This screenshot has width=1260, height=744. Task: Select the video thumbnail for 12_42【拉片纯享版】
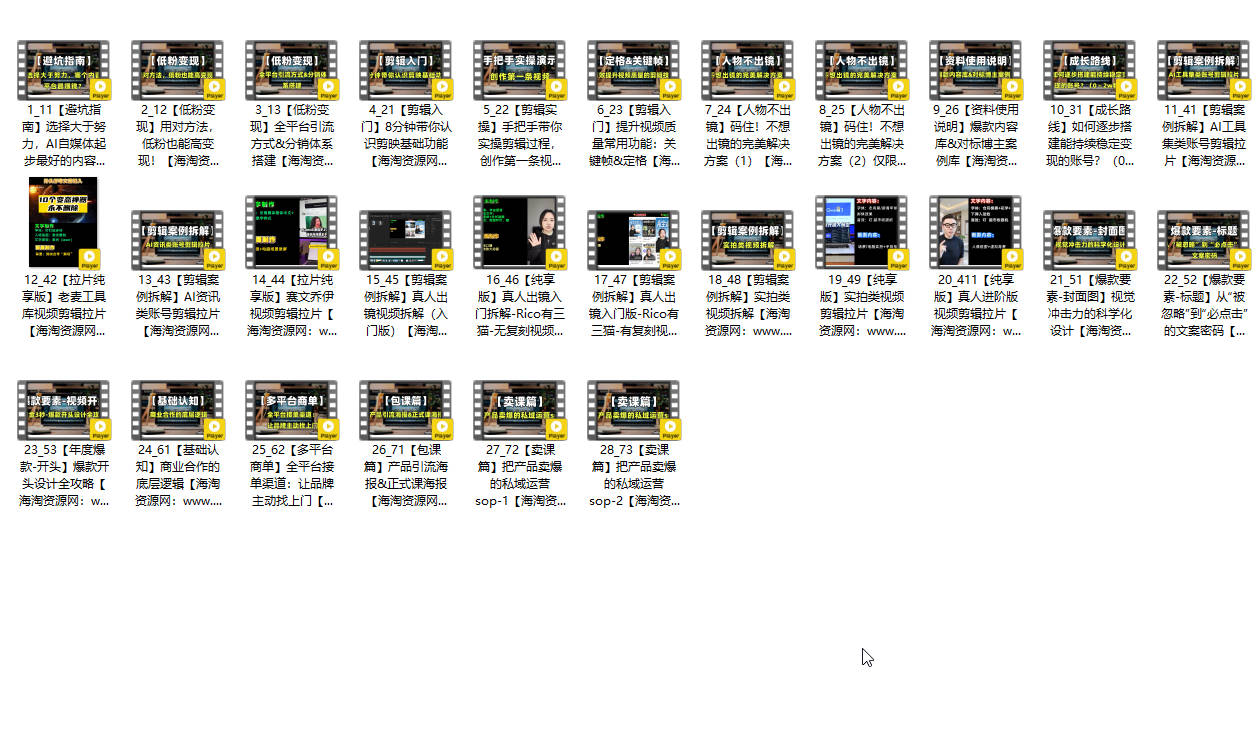click(64, 223)
